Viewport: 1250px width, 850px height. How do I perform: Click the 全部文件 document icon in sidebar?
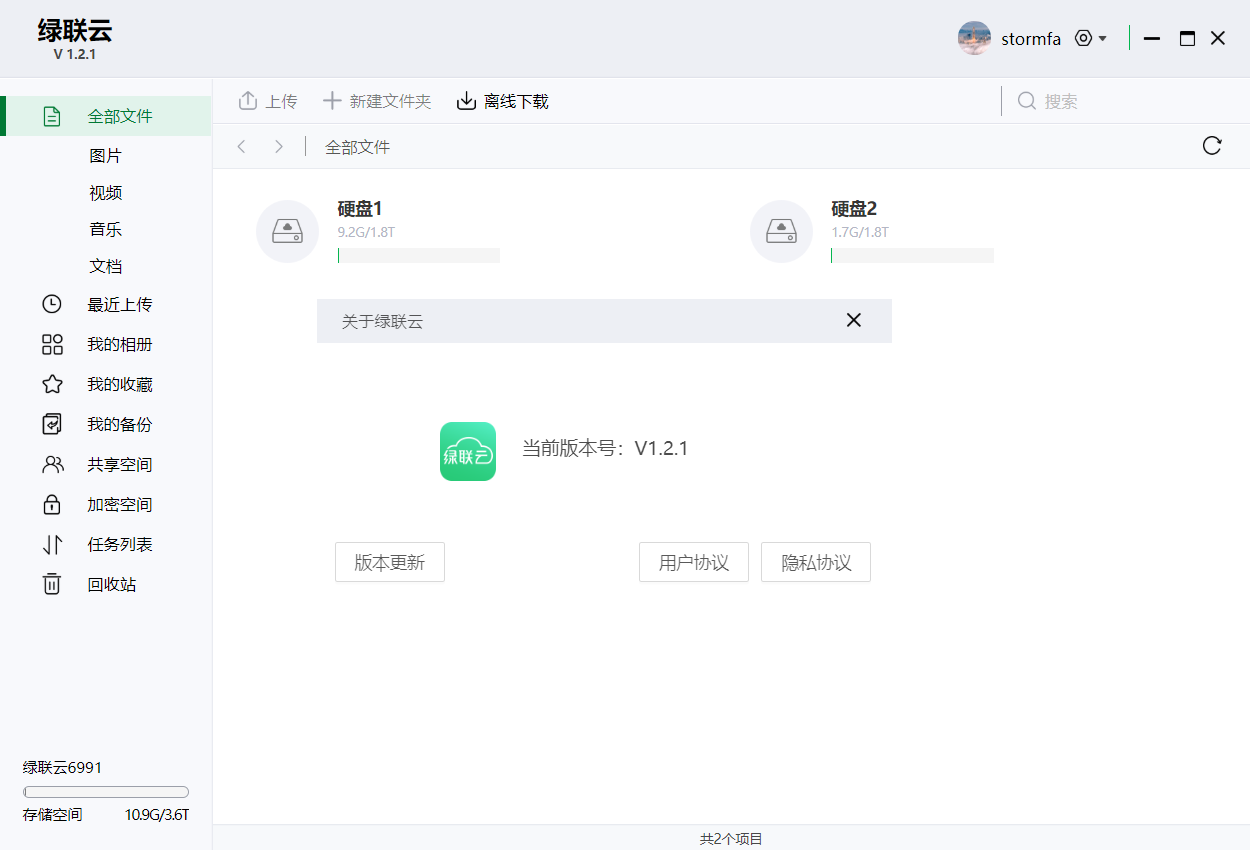click(x=52, y=116)
